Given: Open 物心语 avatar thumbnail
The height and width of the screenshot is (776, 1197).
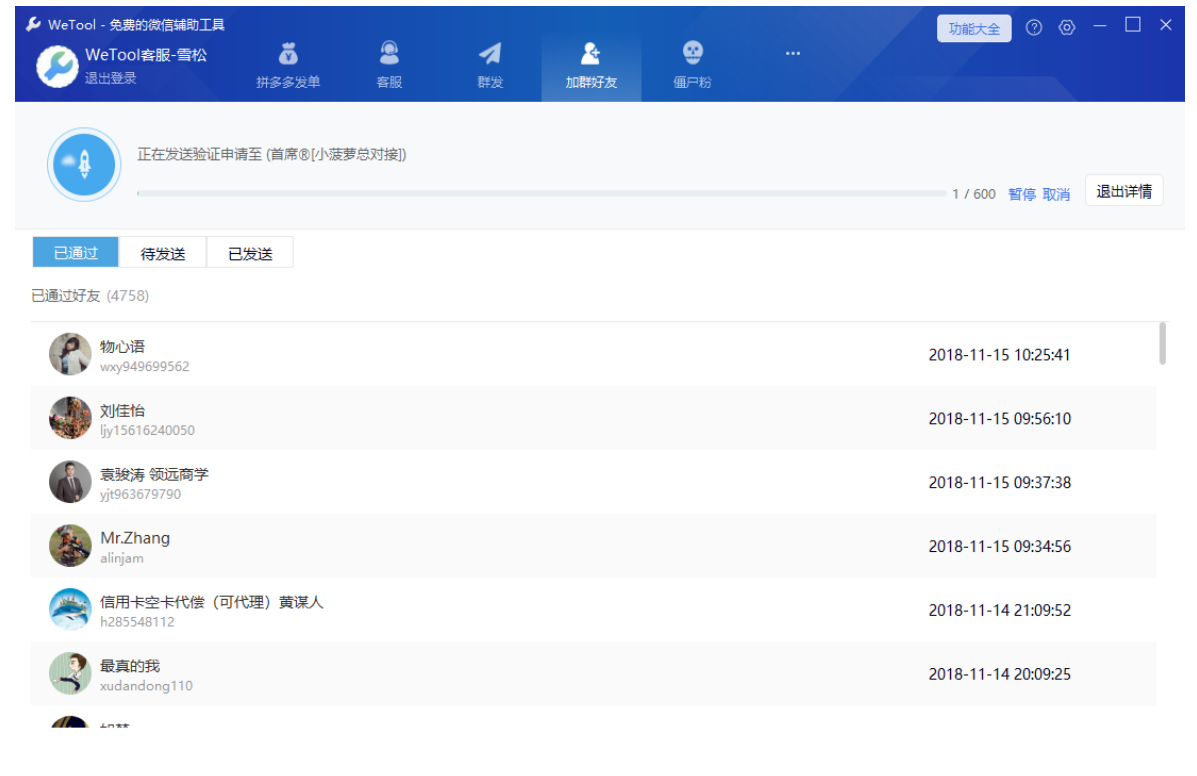Looking at the screenshot, I should pyautogui.click(x=70, y=354).
